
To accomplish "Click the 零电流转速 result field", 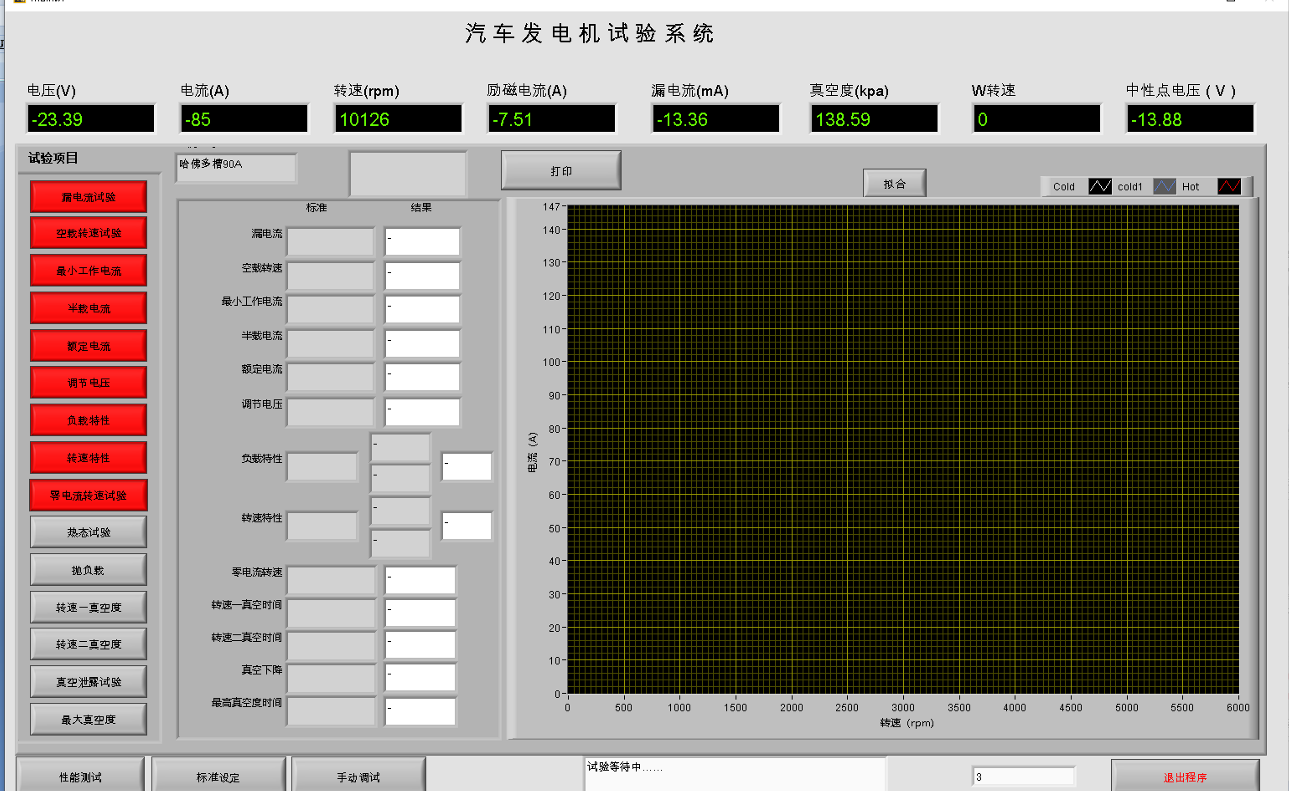I will click(x=420, y=580).
